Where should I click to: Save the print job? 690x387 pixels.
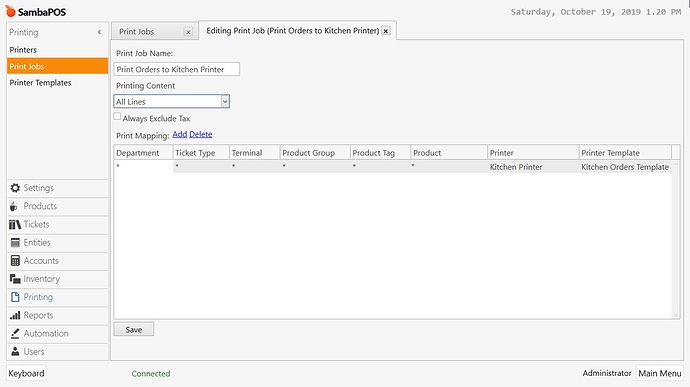tap(134, 329)
